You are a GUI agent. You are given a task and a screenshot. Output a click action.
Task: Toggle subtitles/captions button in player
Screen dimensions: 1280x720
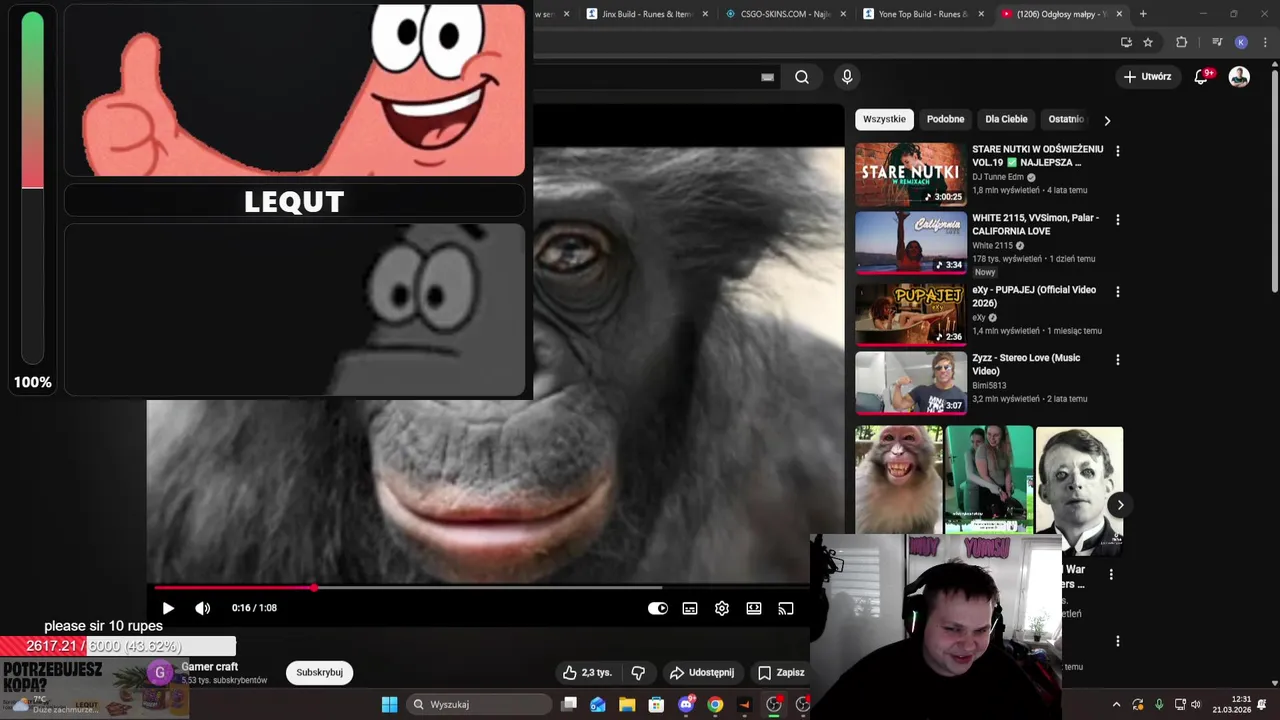690,608
